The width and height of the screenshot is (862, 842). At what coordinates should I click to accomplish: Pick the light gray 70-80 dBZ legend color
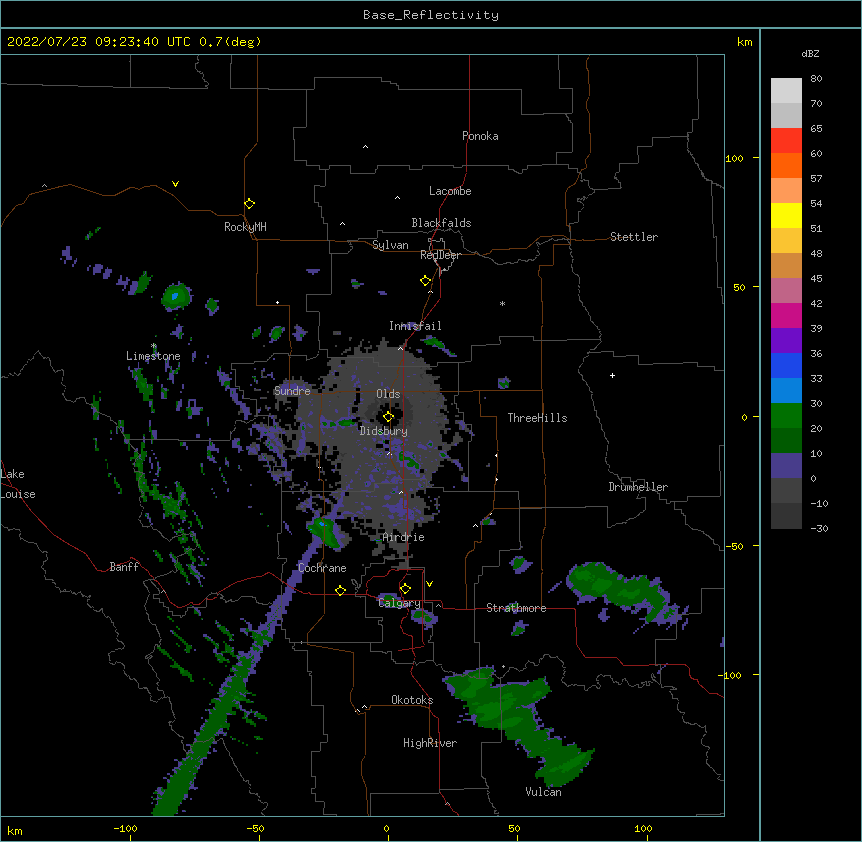786,91
